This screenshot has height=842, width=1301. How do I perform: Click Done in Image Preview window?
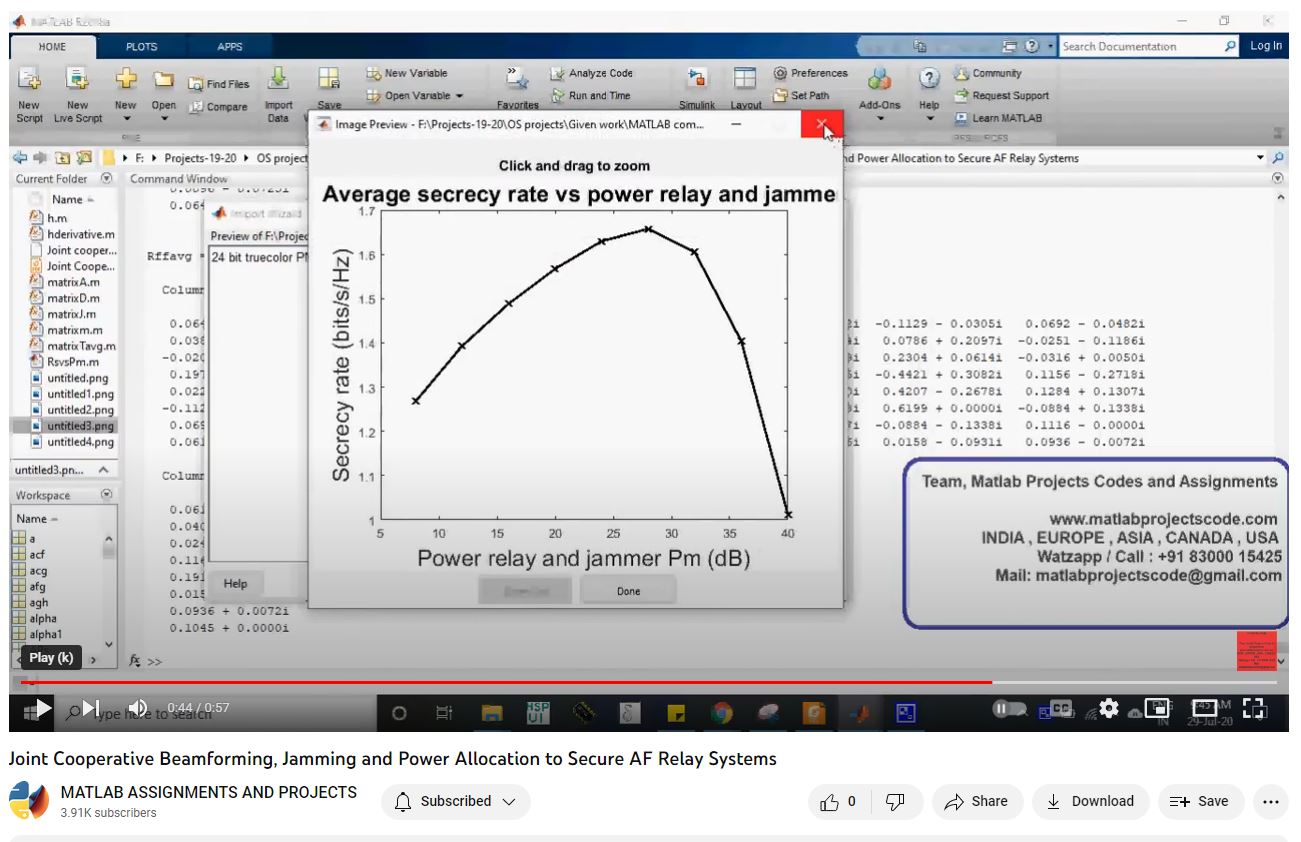[x=628, y=591]
